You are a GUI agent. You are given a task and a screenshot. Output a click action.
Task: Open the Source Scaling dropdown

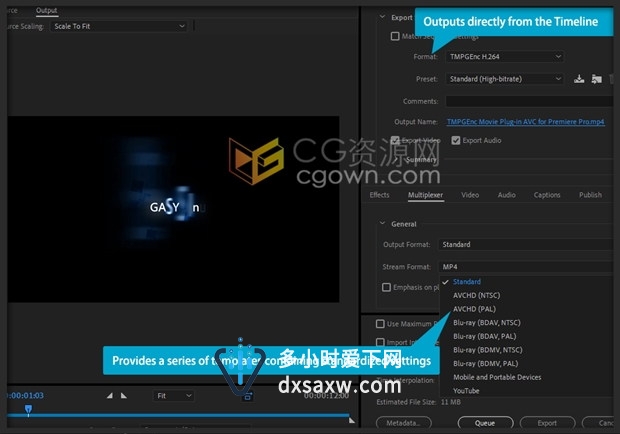tap(119, 26)
